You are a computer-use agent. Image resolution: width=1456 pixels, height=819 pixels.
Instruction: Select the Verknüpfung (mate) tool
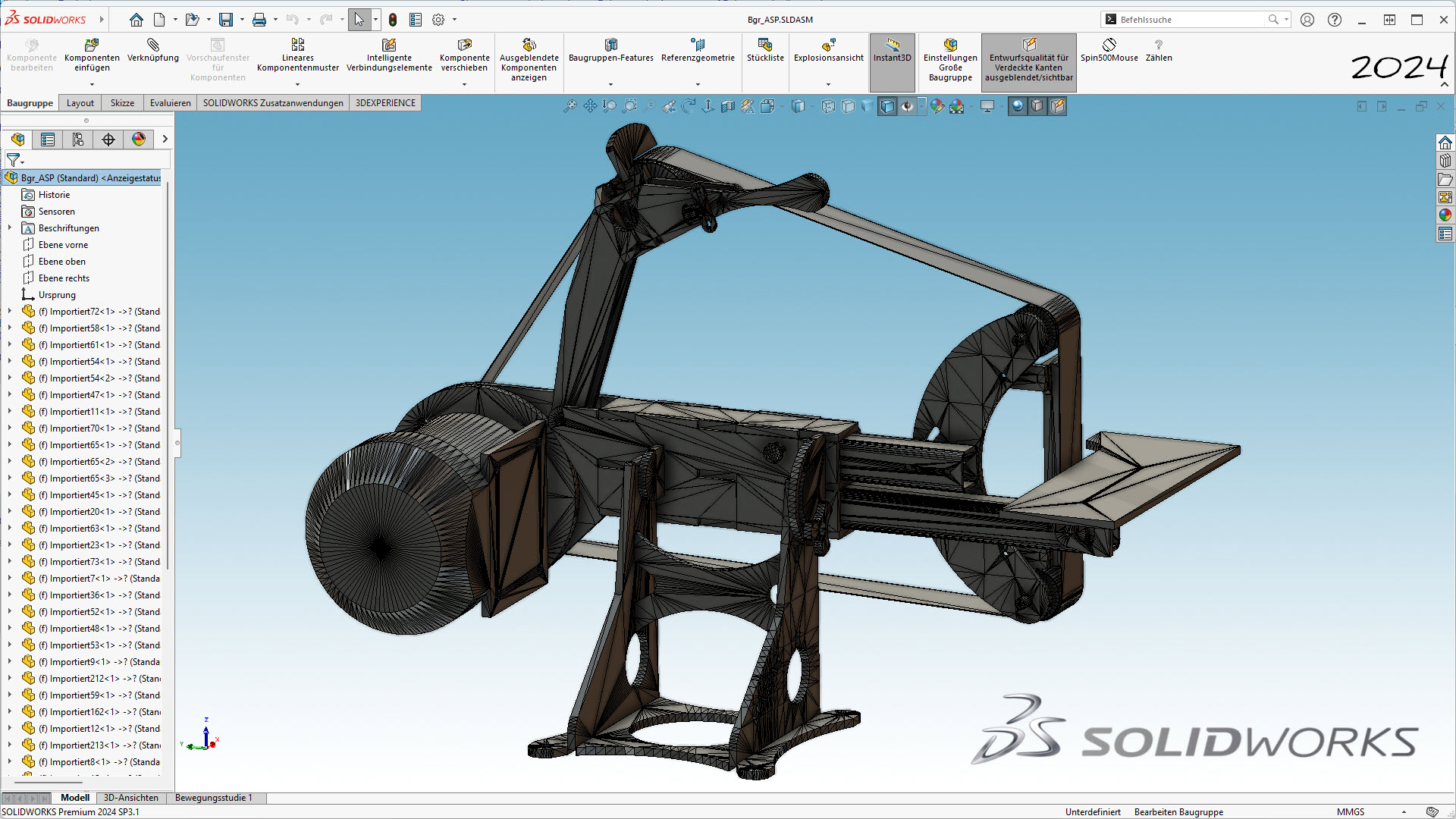pyautogui.click(x=153, y=50)
